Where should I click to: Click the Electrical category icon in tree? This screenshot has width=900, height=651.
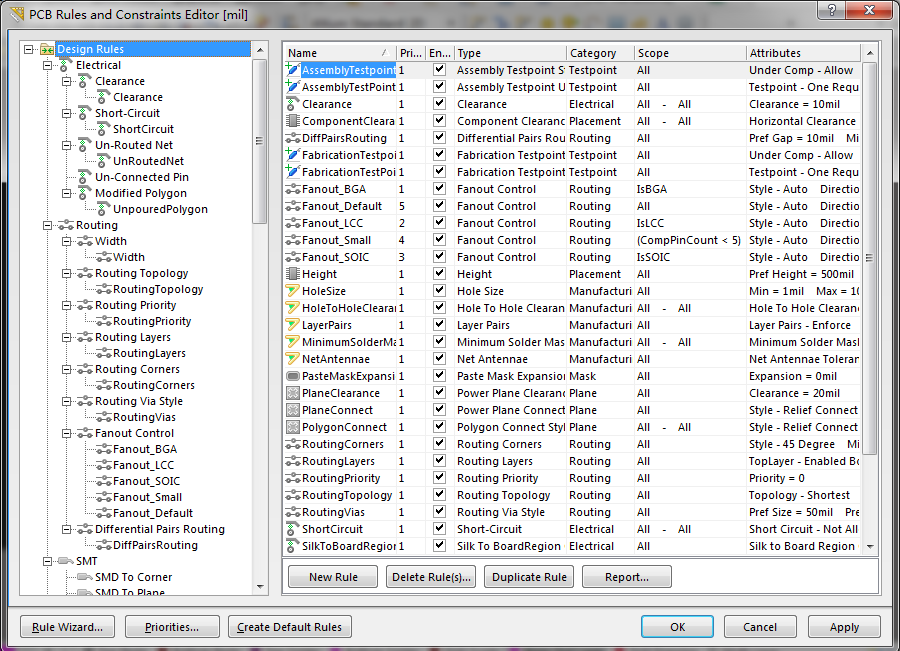[x=64, y=65]
